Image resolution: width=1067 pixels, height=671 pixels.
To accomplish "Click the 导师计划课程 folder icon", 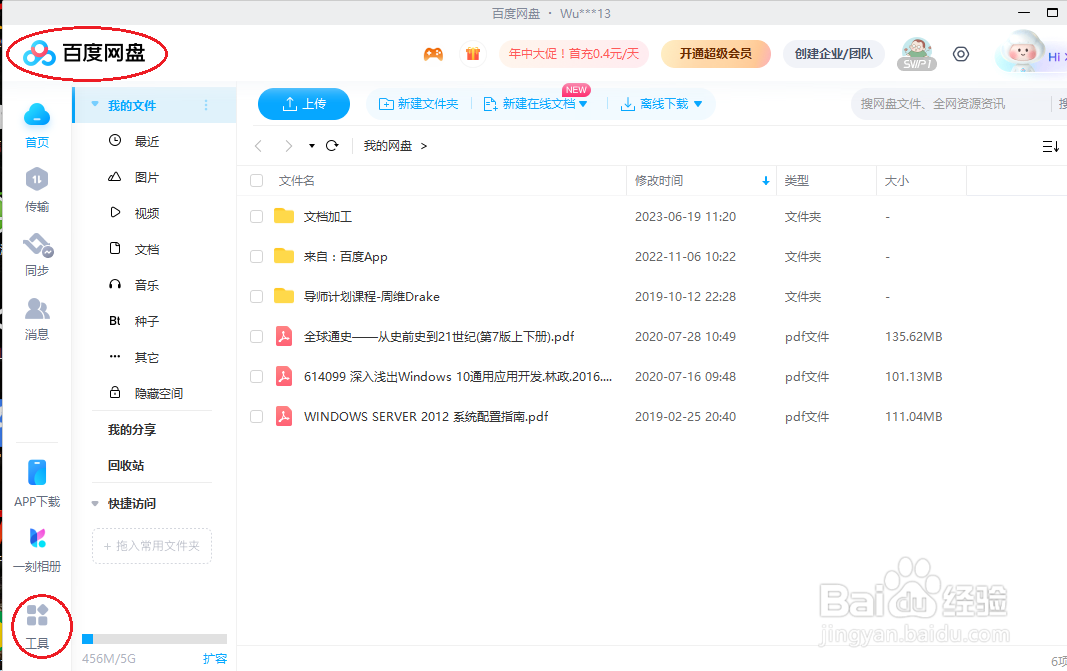I will 284,296.
